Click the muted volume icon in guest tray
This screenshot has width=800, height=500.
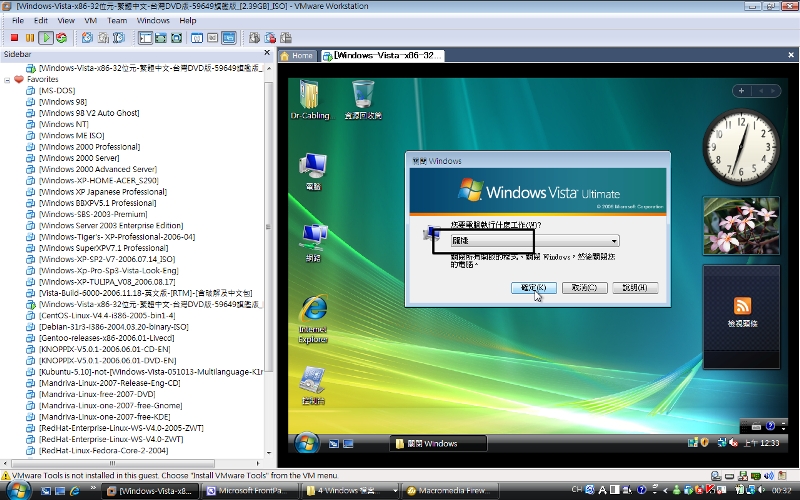734,443
